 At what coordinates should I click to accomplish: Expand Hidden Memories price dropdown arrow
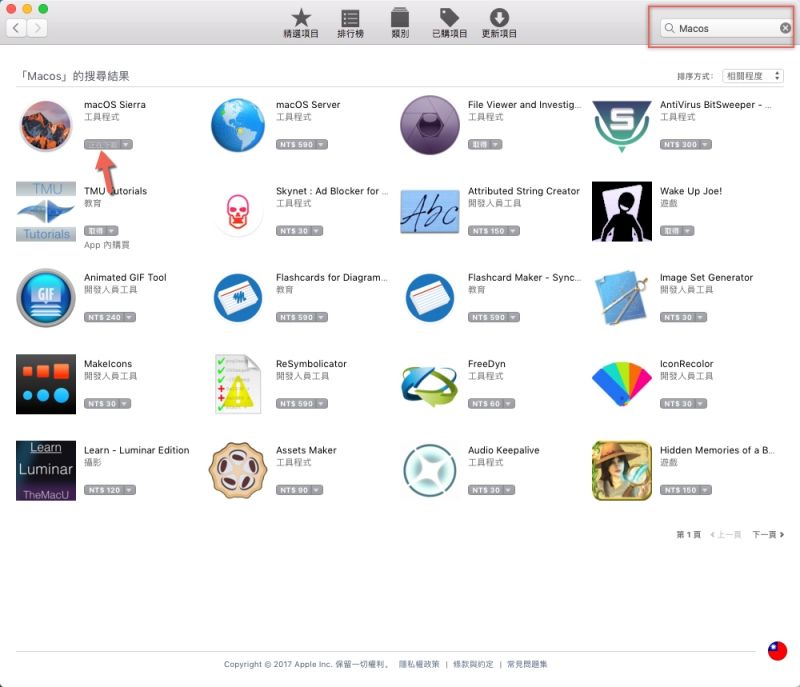tap(705, 490)
